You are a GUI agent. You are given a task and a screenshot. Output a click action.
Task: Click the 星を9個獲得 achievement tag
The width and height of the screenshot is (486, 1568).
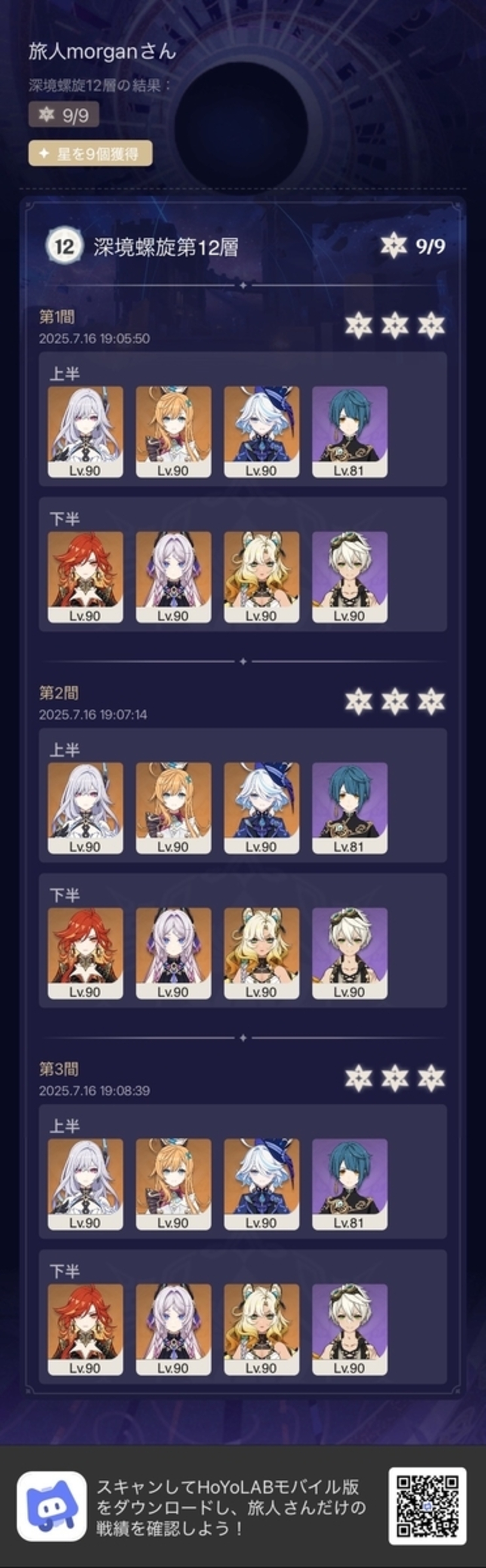pyautogui.click(x=90, y=154)
